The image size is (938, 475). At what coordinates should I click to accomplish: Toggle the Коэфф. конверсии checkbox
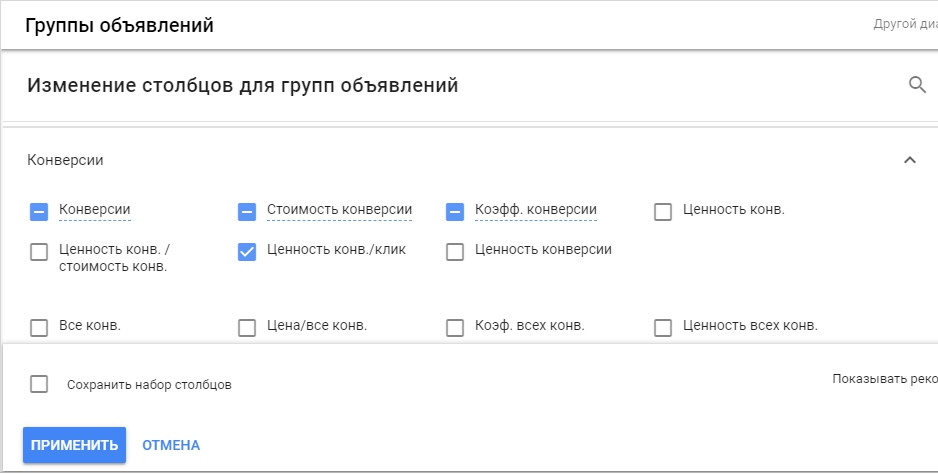(455, 211)
